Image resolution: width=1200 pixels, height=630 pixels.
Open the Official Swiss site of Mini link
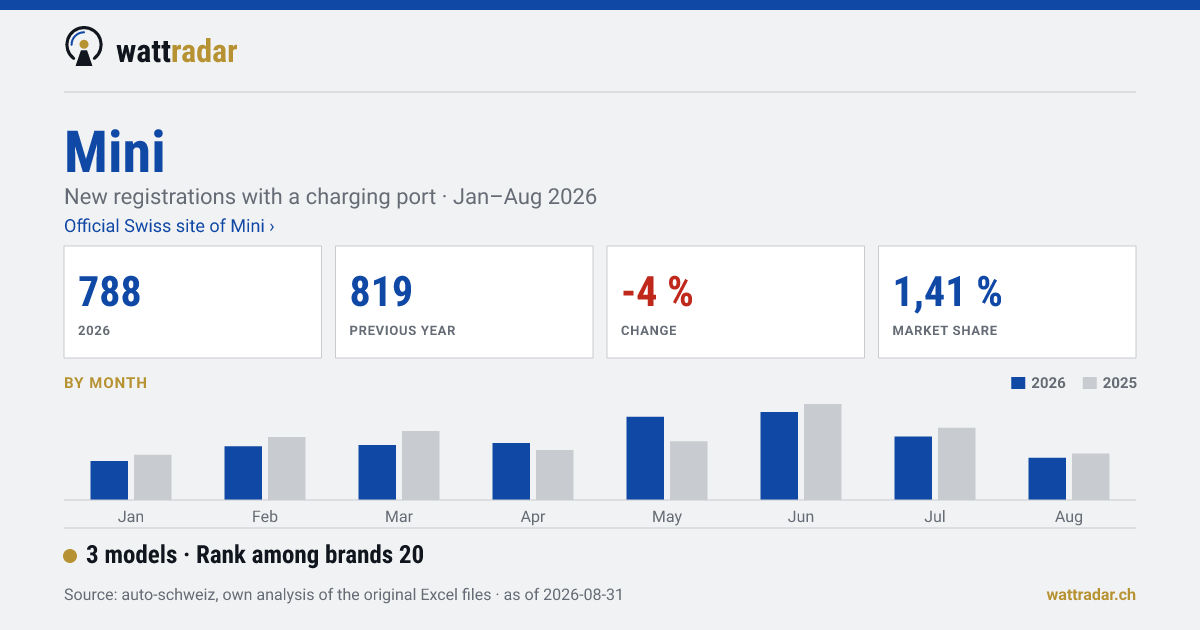pos(169,226)
